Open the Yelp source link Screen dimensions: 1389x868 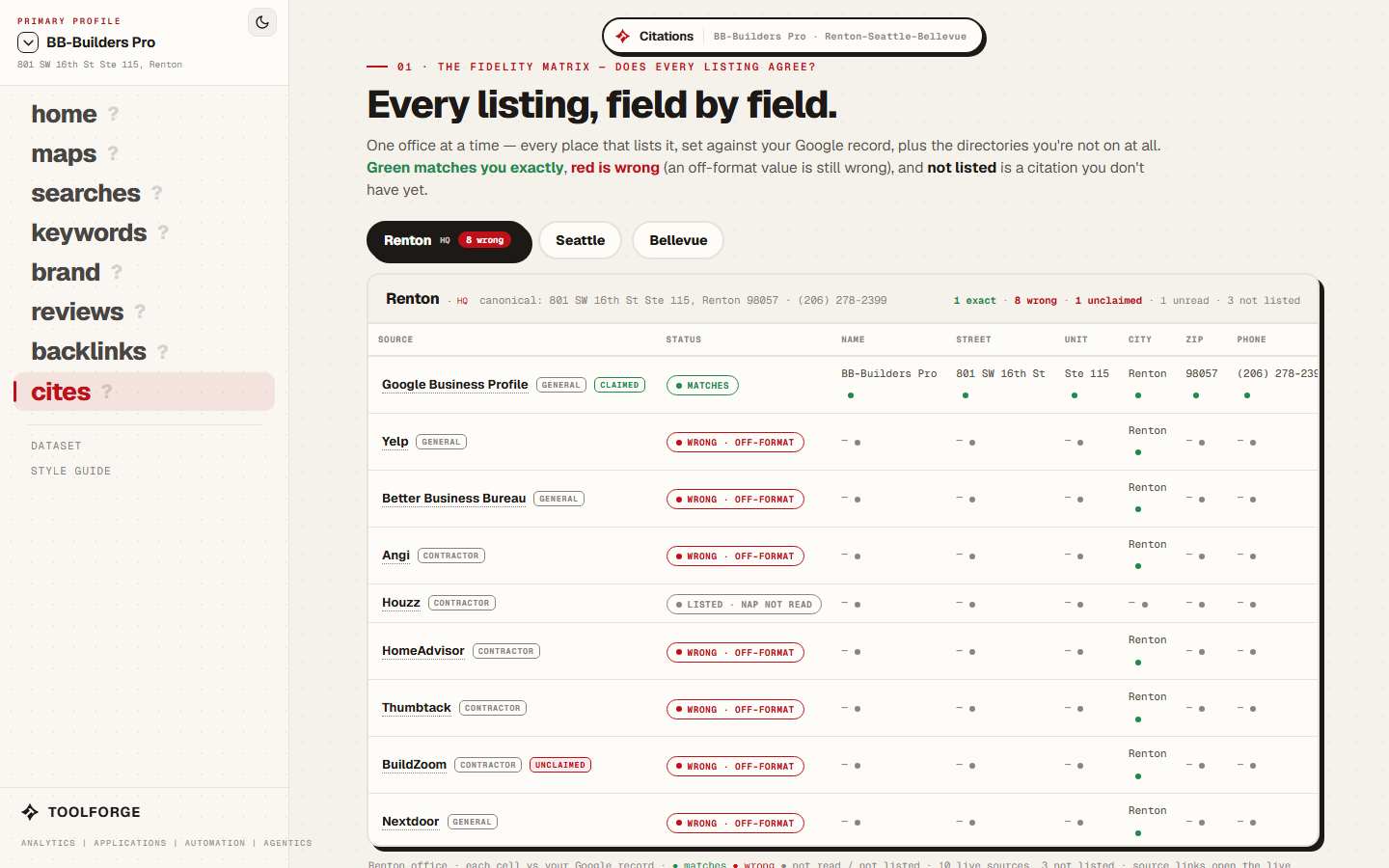click(395, 442)
